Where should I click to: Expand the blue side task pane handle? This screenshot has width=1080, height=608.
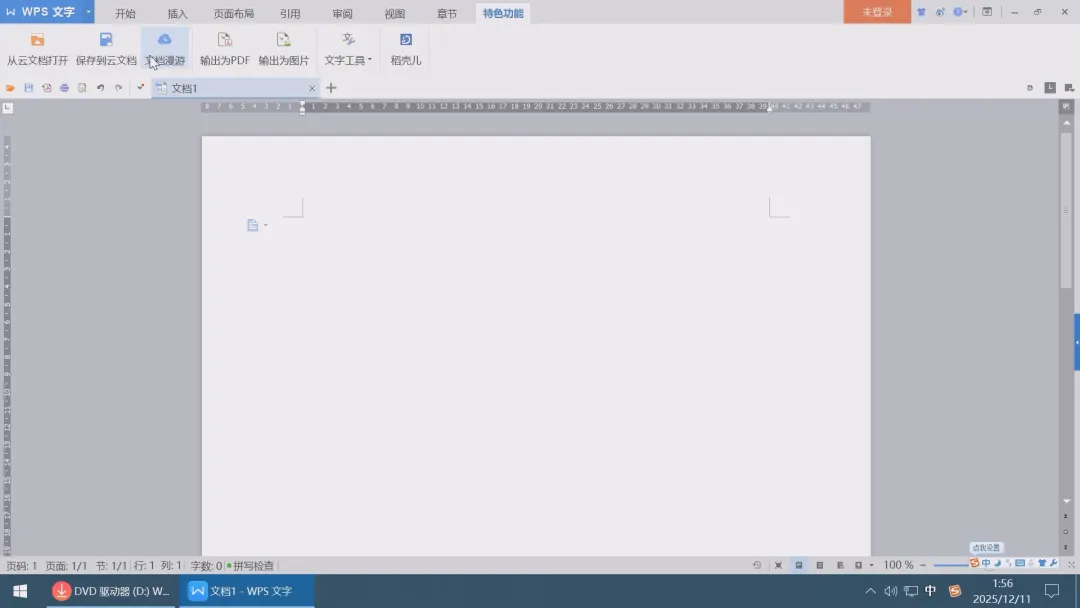point(1077,342)
